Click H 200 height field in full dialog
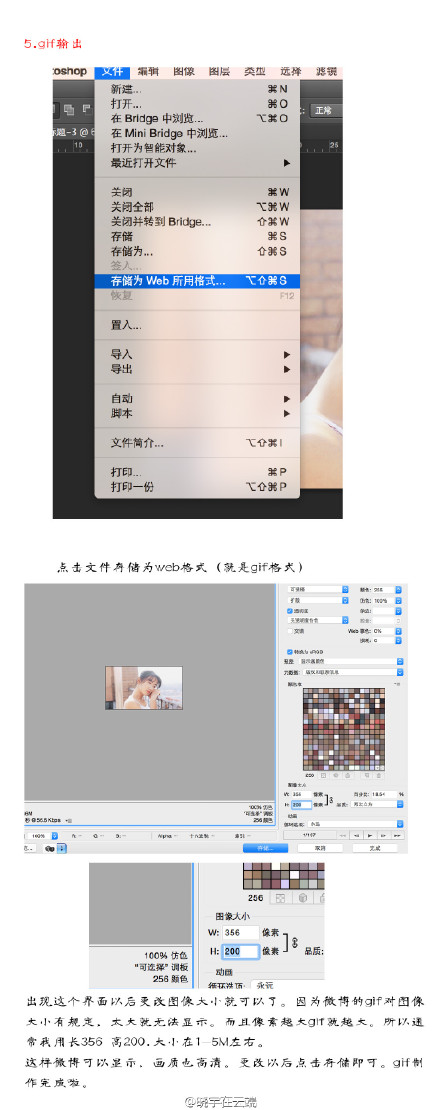 [x=301, y=804]
